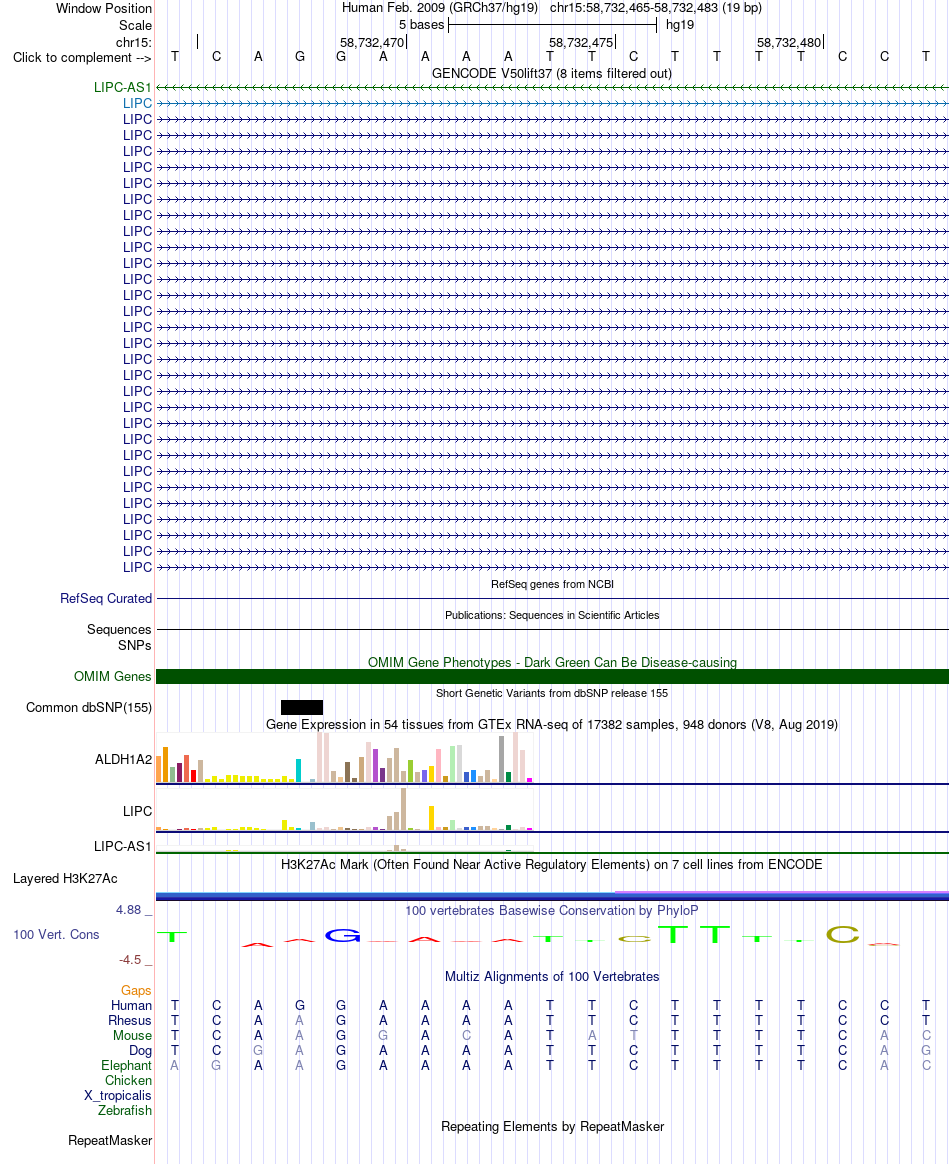Click the Layered H3K27Ac track label
Screen dimensions: 950x1164
(x=65, y=879)
